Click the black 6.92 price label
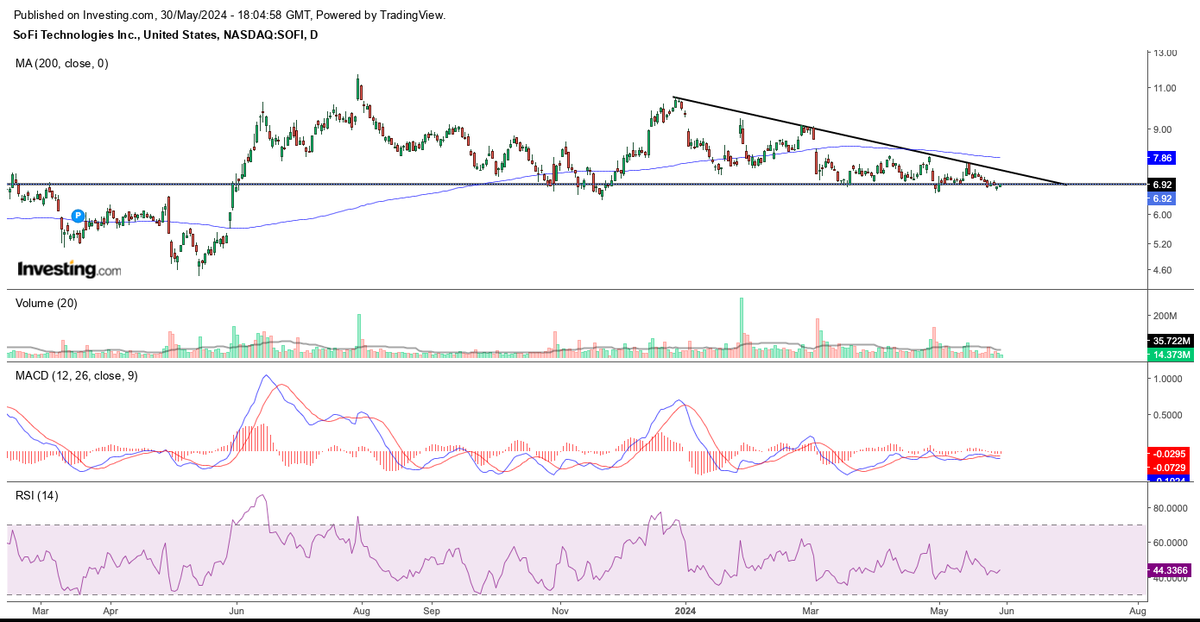 (1161, 185)
